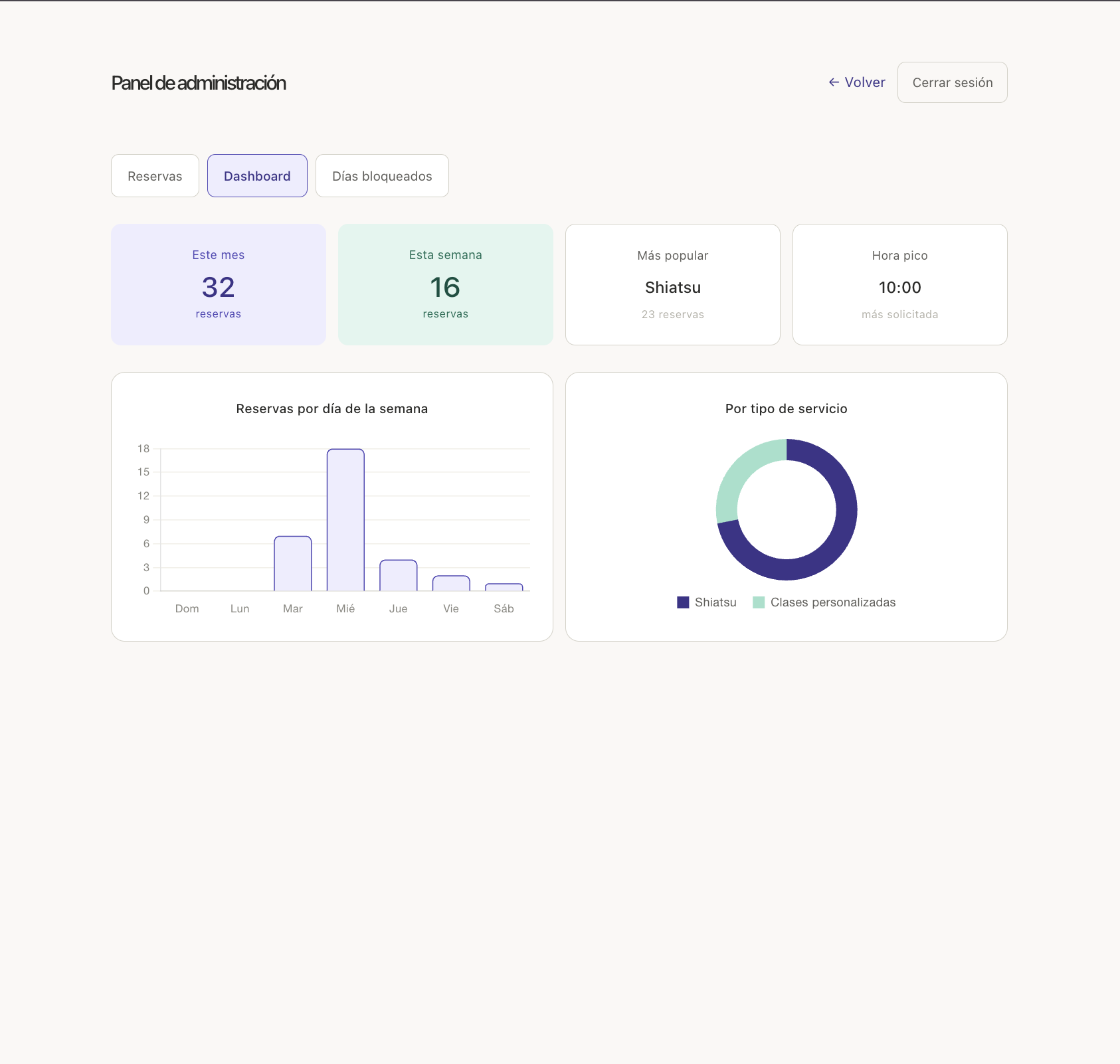1120x1064 pixels.
Task: Click the 23 reservas text
Action: [x=673, y=315]
